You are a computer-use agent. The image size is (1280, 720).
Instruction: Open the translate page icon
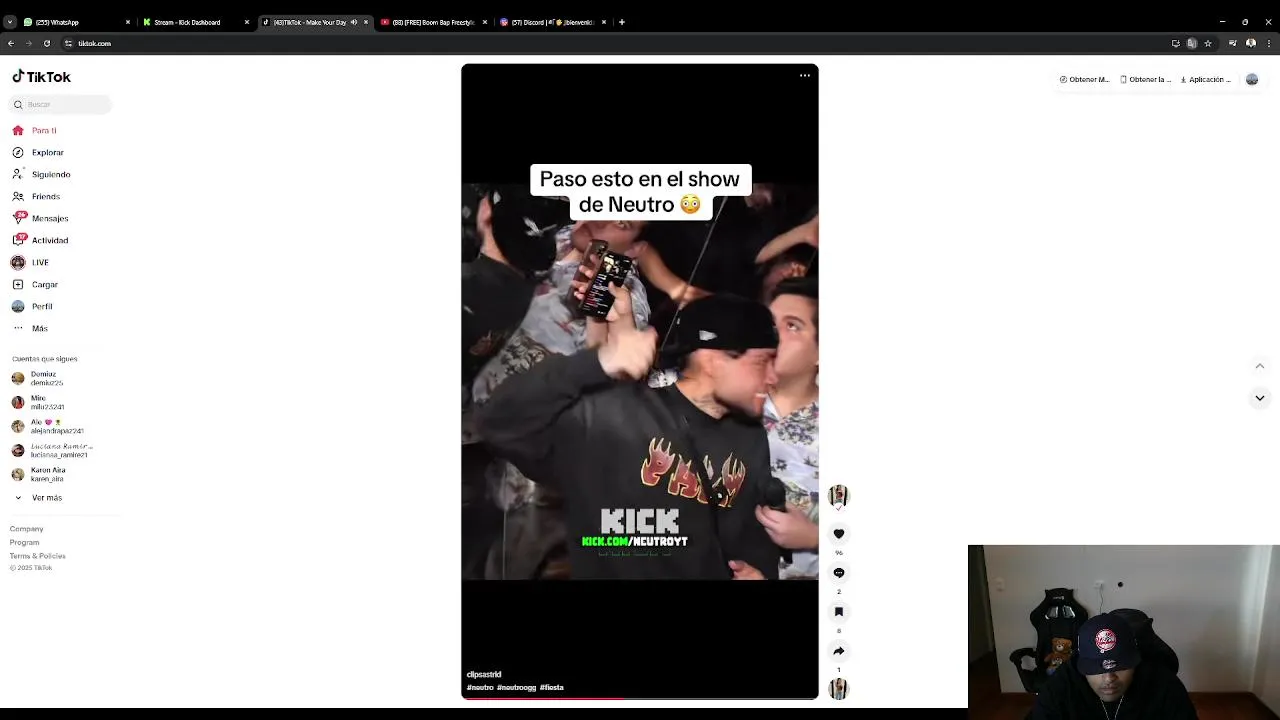[x=1191, y=43]
